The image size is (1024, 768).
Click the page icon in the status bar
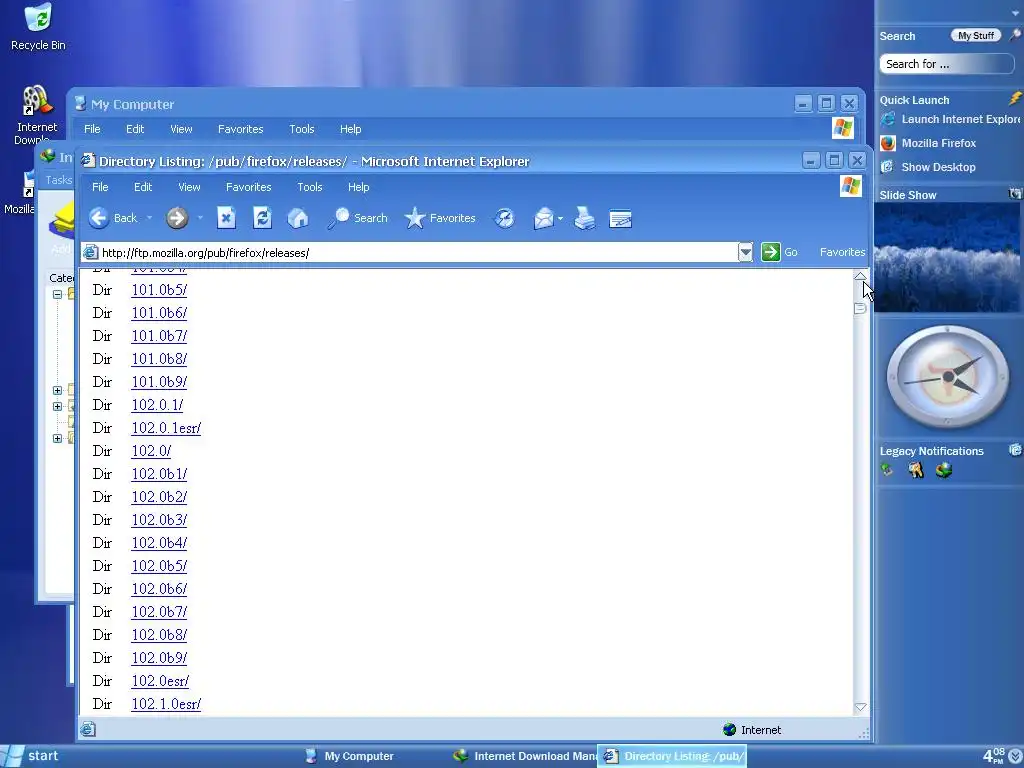(x=88, y=729)
